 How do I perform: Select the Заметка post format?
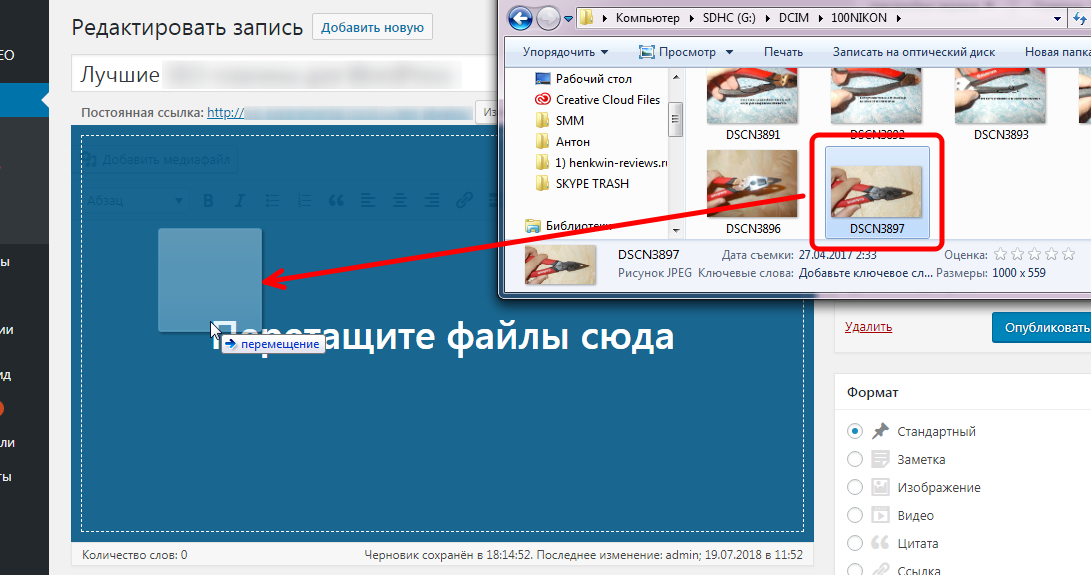[x=855, y=459]
